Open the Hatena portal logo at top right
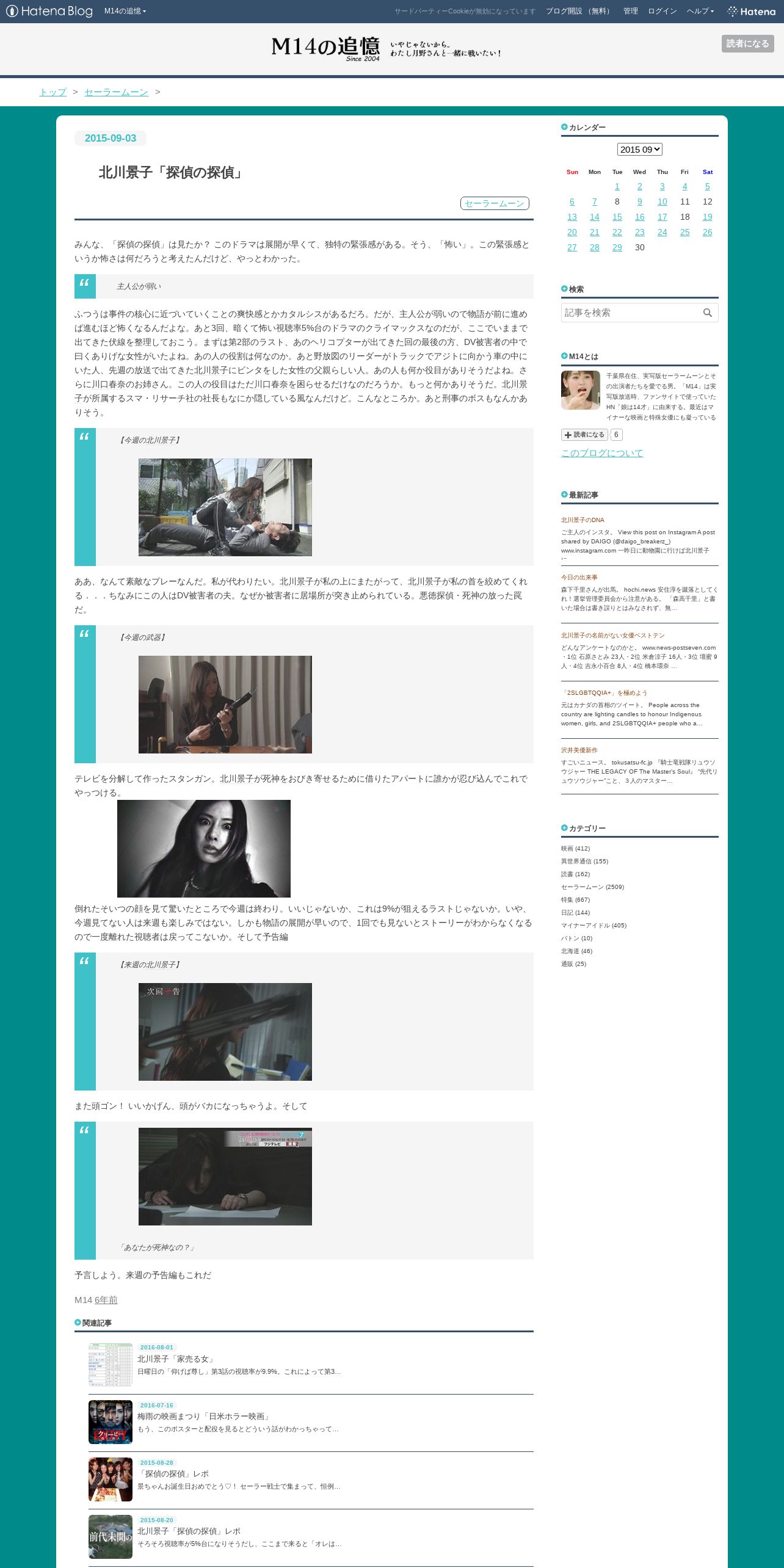784x1568 pixels. coord(751,11)
